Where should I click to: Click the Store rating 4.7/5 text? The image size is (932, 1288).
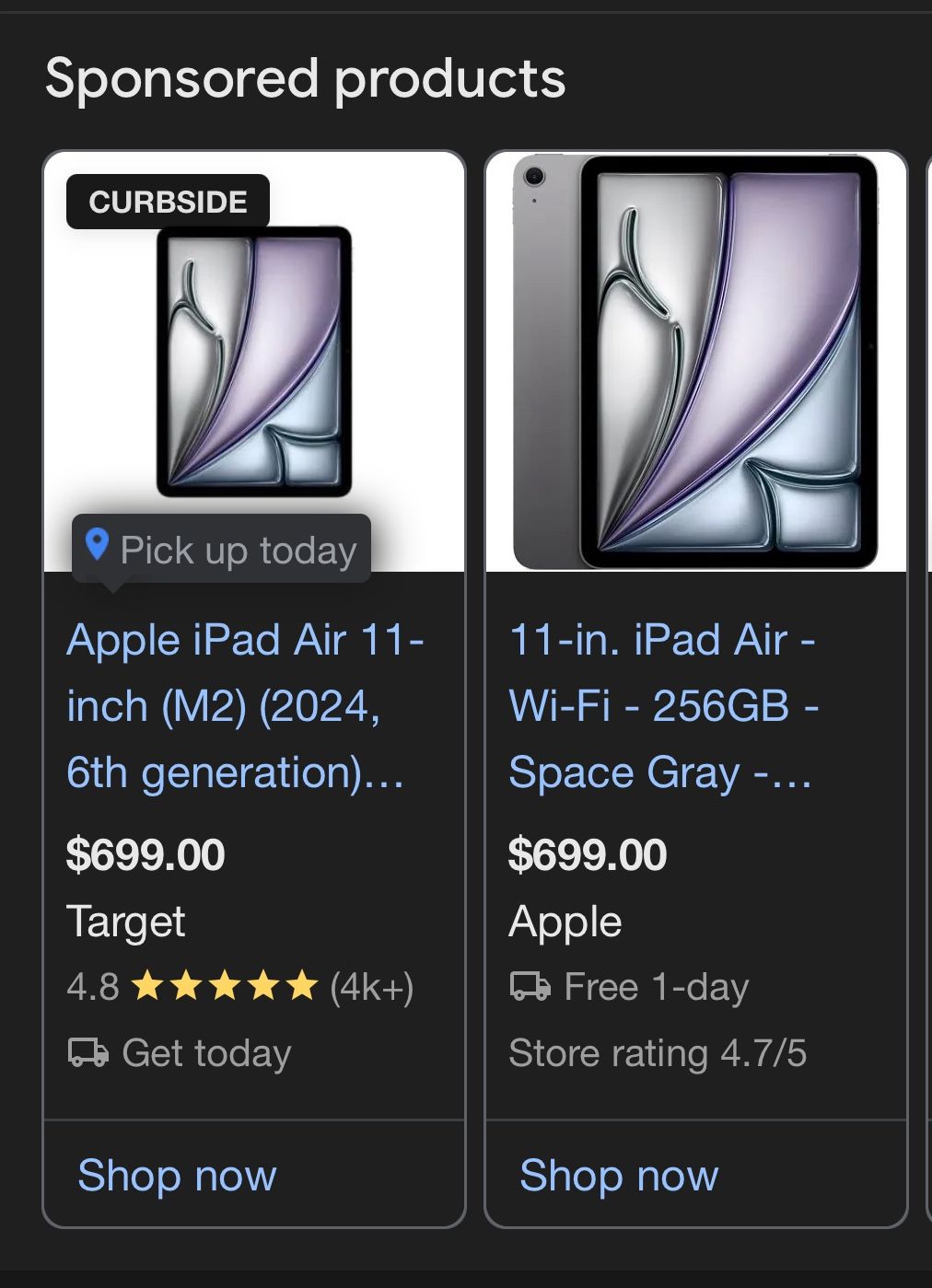659,1053
